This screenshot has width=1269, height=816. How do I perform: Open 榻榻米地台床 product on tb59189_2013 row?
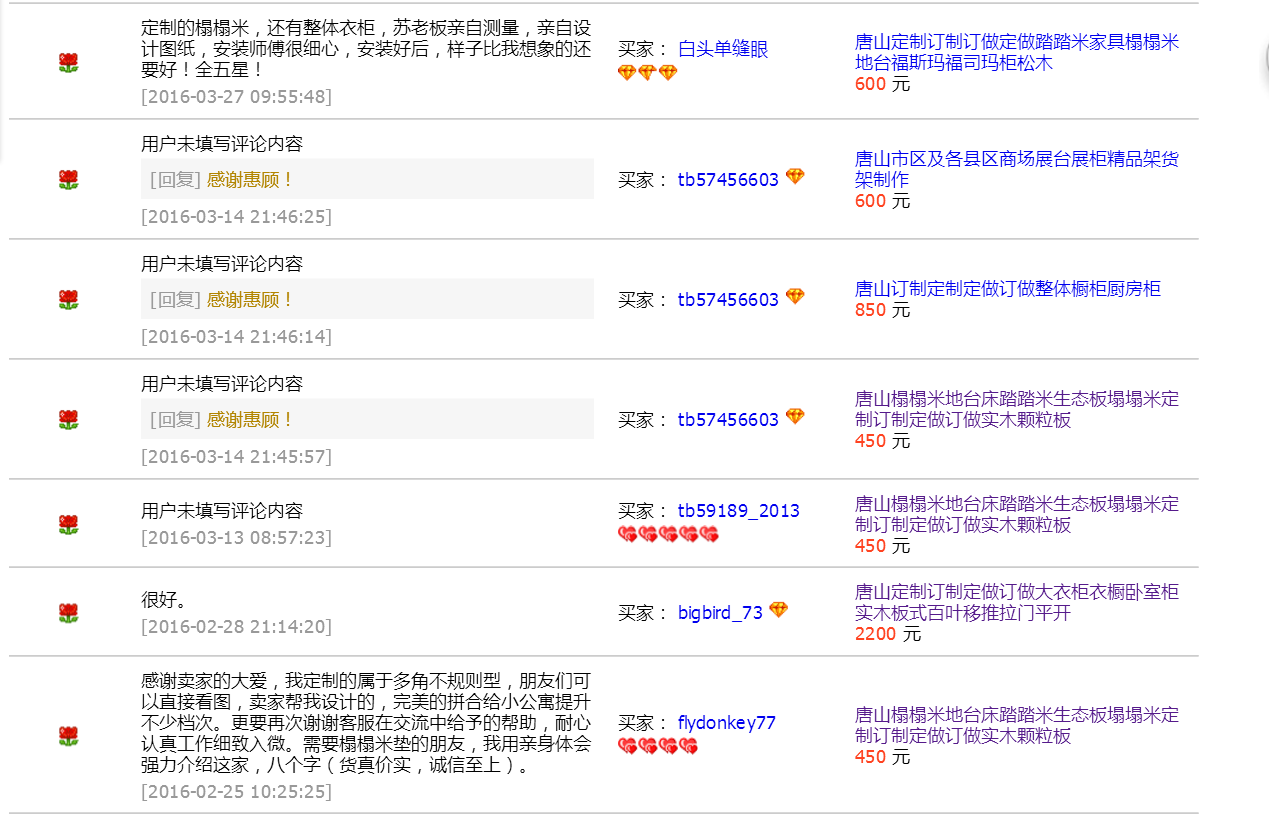click(1017, 515)
